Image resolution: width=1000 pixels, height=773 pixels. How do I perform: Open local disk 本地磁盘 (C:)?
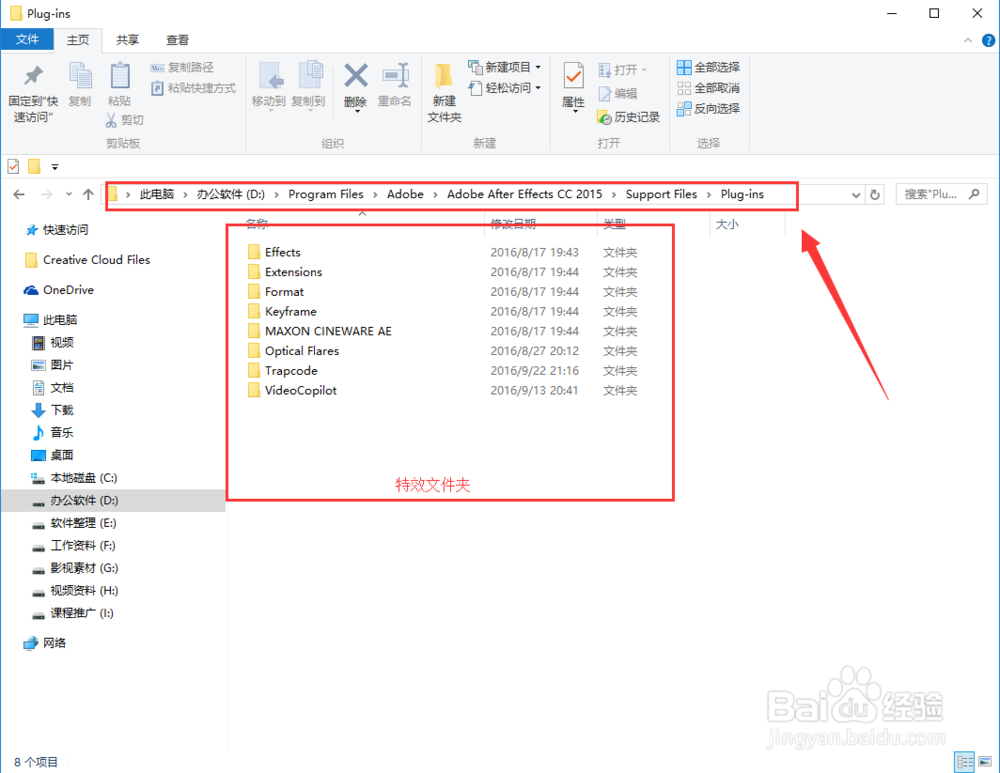[x=84, y=478]
